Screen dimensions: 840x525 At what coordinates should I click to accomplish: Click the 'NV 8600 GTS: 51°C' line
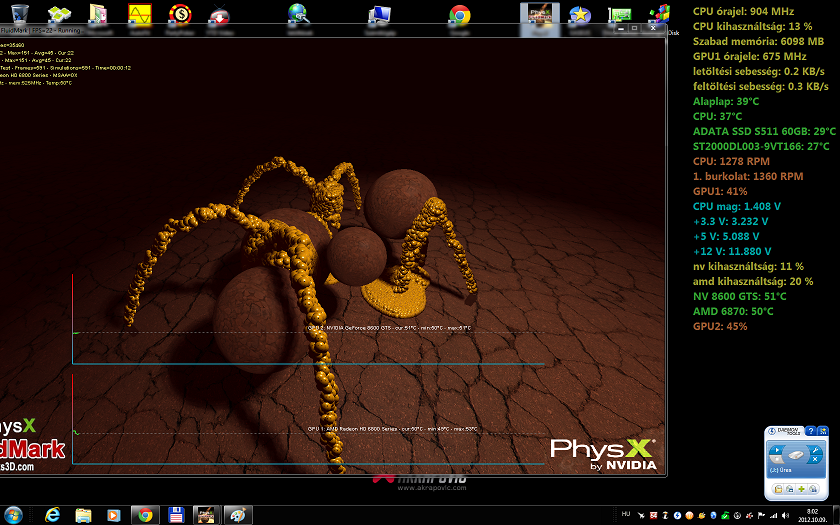(739, 296)
